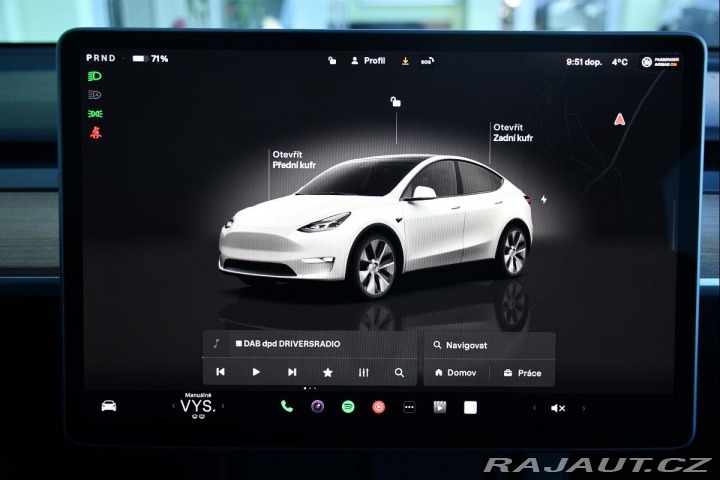The height and width of the screenshot is (480, 720).
Task: Launch the dashcam camera app
Action: click(x=318, y=407)
